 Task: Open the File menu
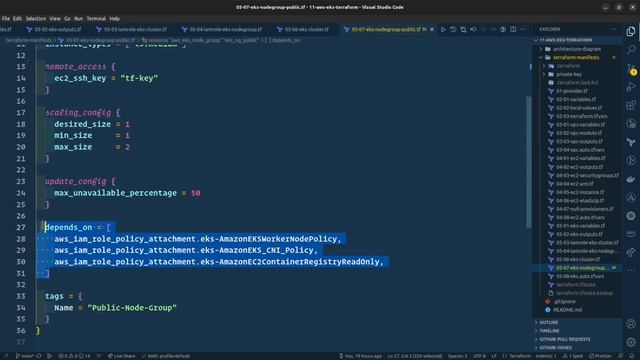click(6, 18)
